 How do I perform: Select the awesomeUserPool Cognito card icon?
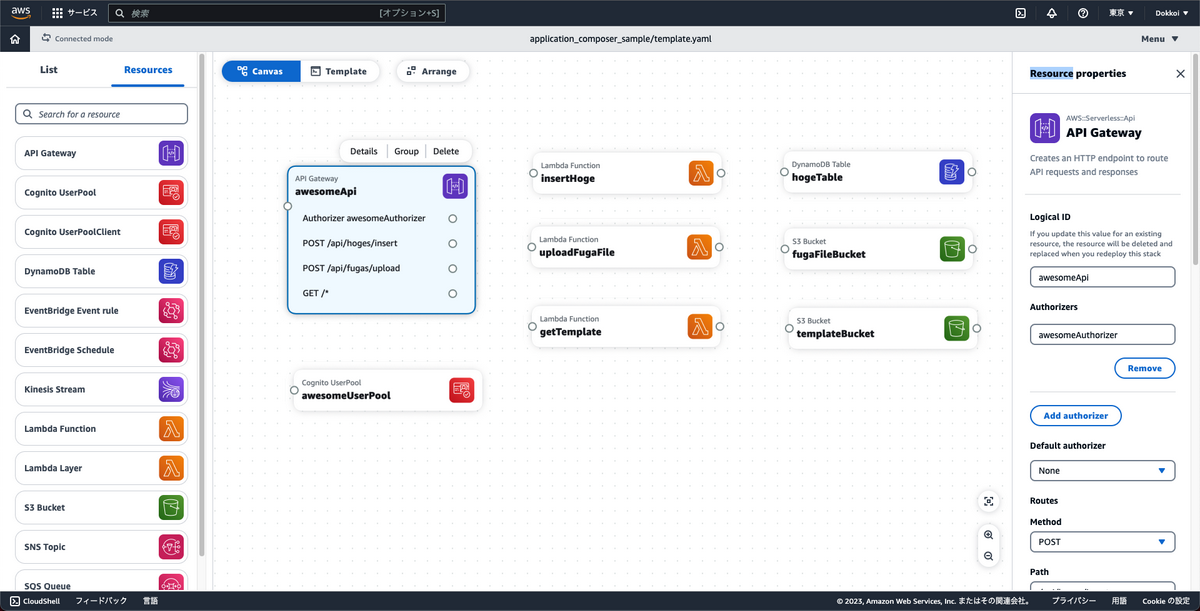pos(462,390)
